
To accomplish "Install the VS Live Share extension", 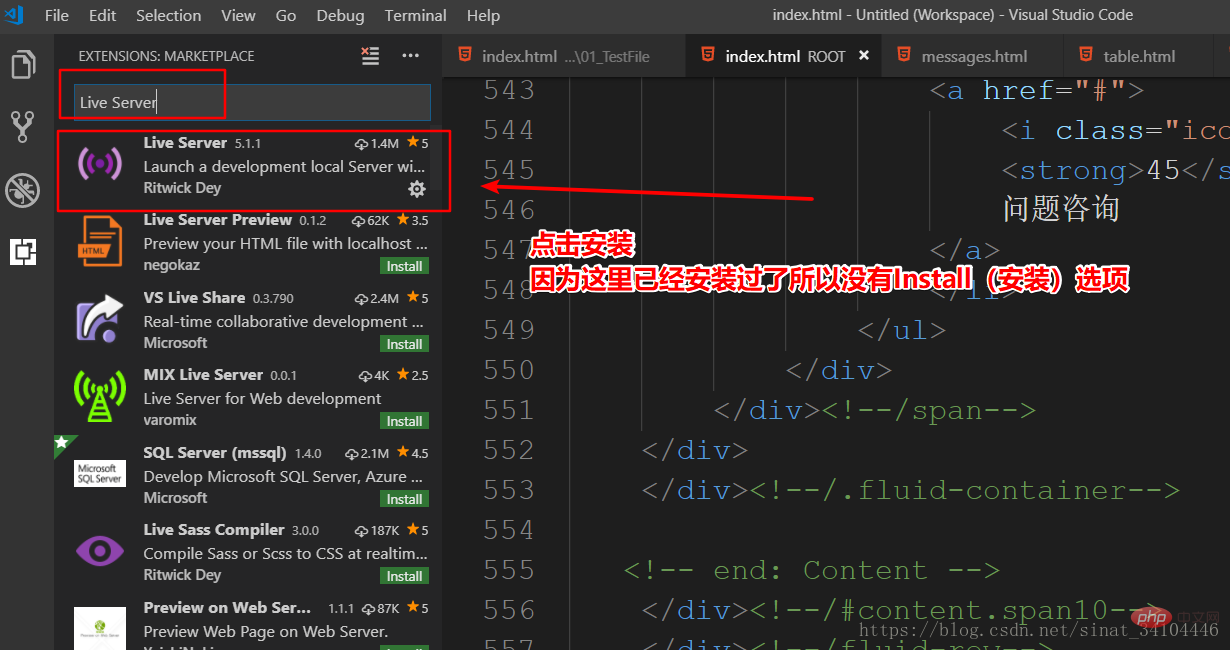I will (404, 343).
